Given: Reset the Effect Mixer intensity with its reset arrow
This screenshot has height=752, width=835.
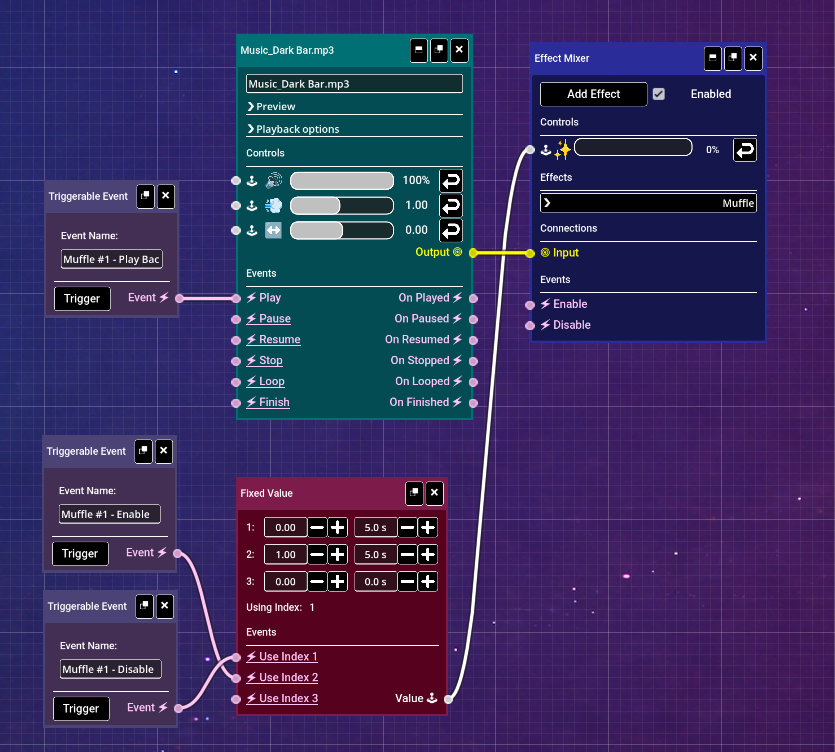Looking at the screenshot, I should coord(744,149).
